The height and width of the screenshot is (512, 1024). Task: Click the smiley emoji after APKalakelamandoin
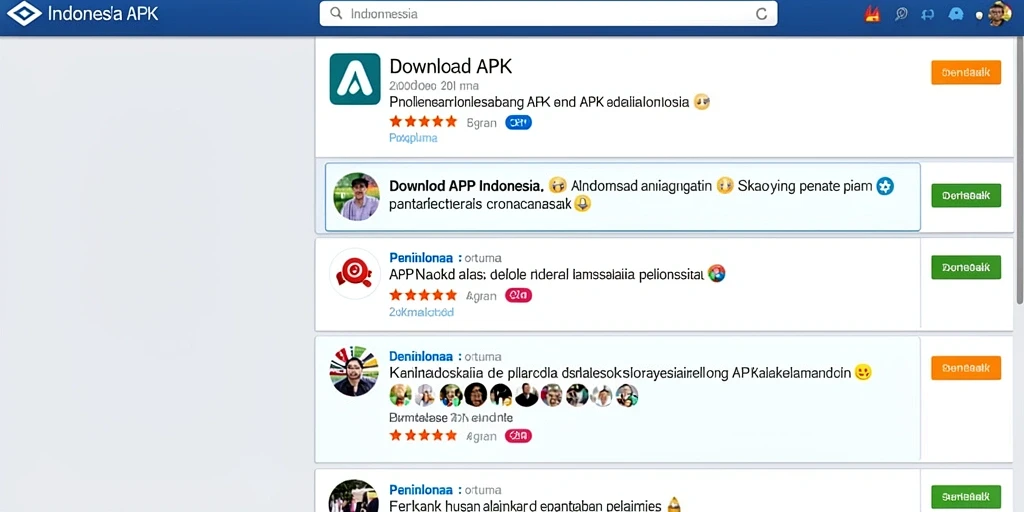click(863, 373)
